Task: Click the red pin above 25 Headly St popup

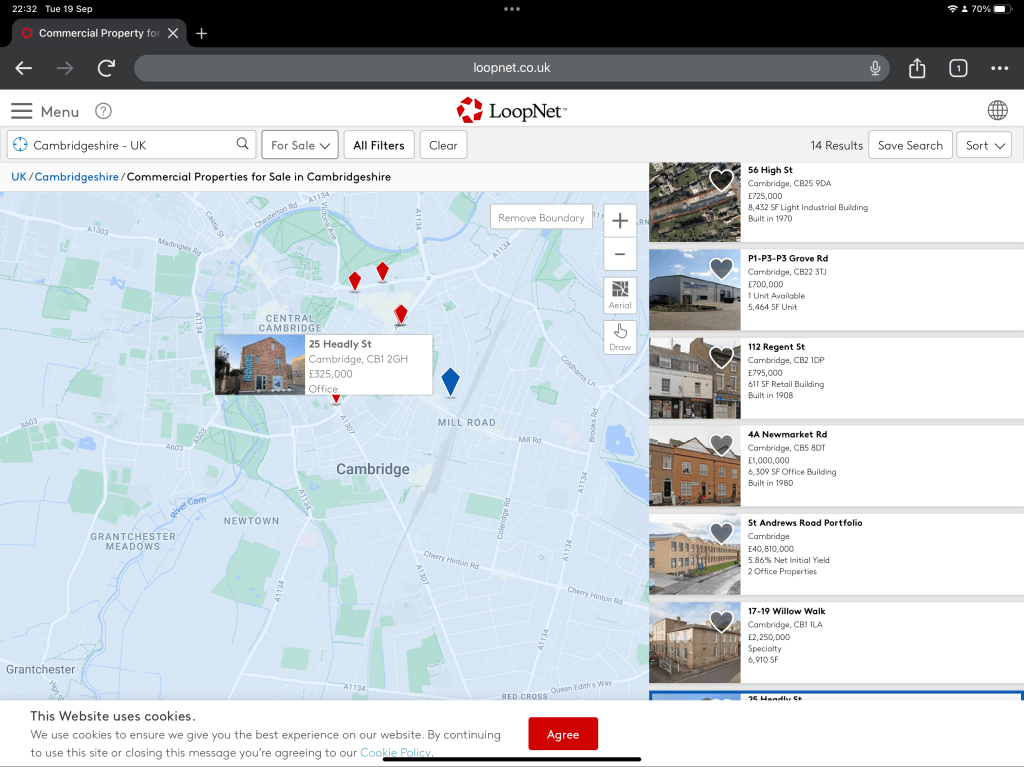Action: (401, 314)
